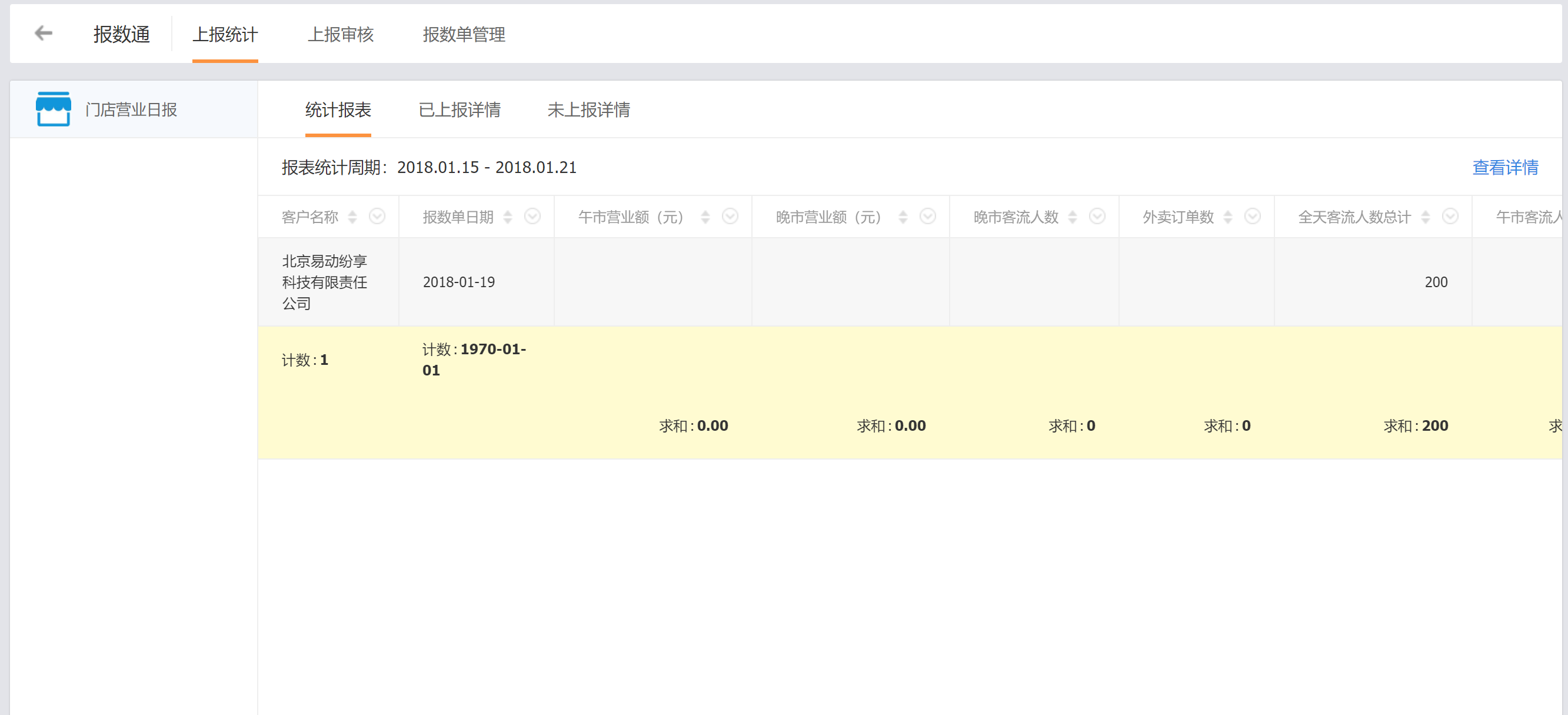The width and height of the screenshot is (1568, 715).
Task: Switch to 上报统计 tab
Action: pos(225,35)
